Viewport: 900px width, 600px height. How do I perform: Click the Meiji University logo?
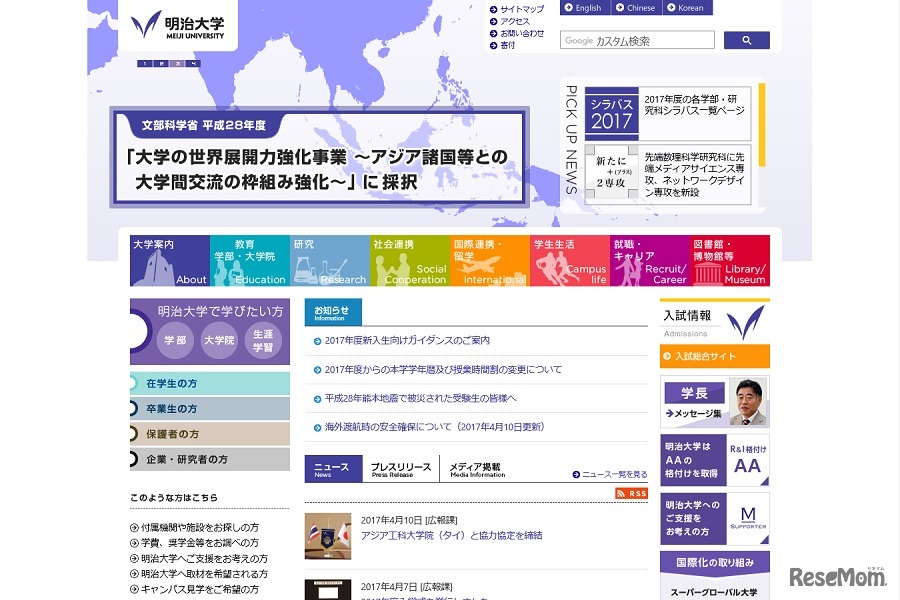pos(178,27)
